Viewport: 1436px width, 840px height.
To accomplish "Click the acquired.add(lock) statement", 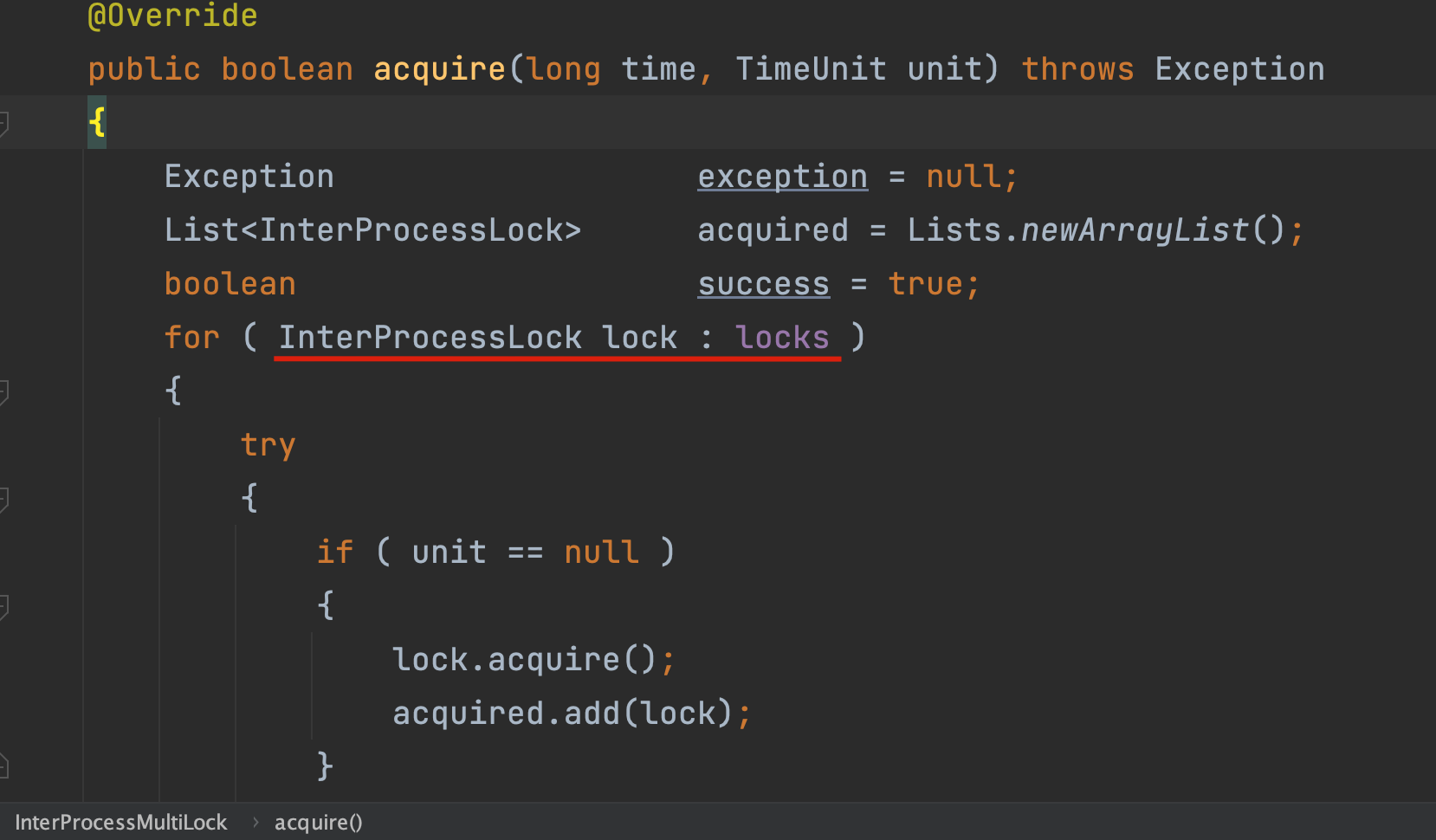I will click(572, 714).
